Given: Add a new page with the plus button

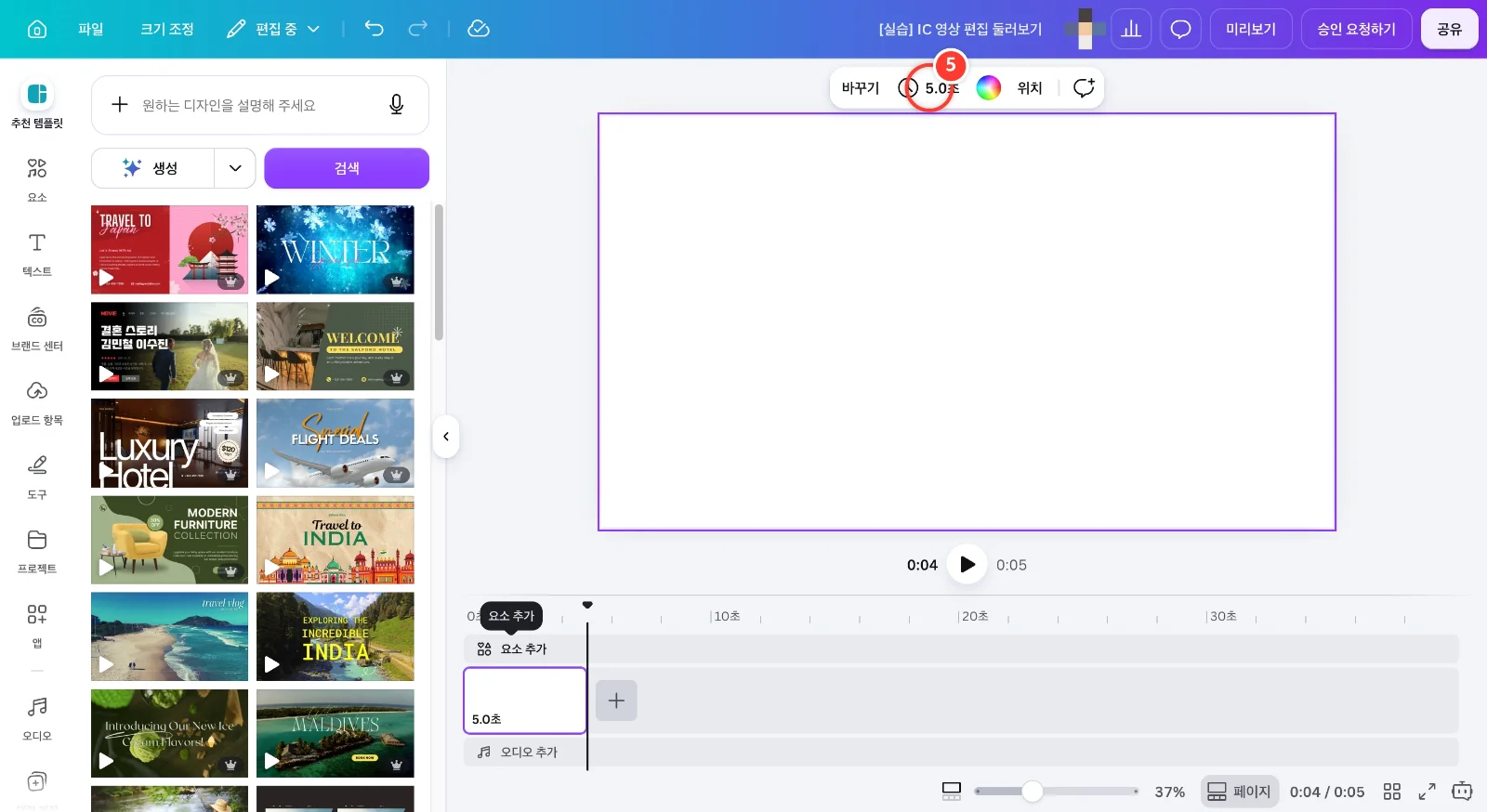Looking at the screenshot, I should point(616,701).
